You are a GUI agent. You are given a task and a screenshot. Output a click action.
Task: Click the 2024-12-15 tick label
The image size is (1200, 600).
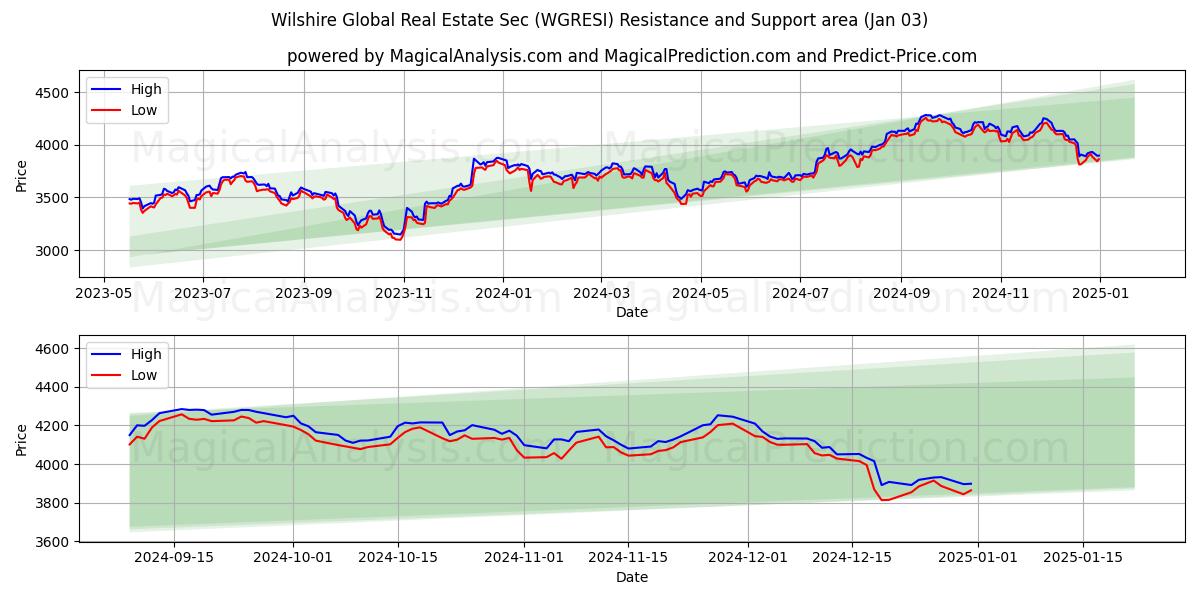click(852, 558)
